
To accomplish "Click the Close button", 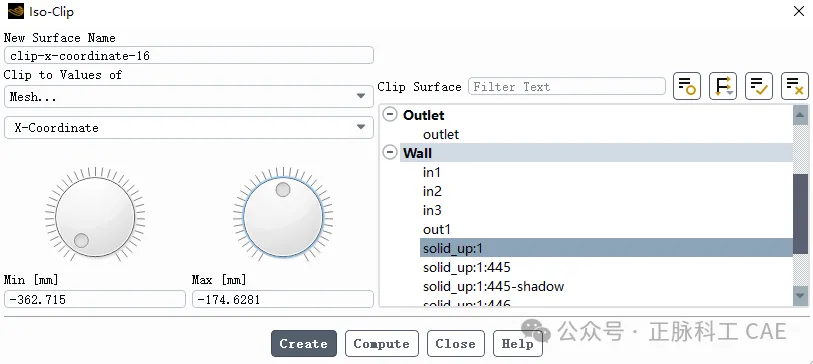I will 456,343.
